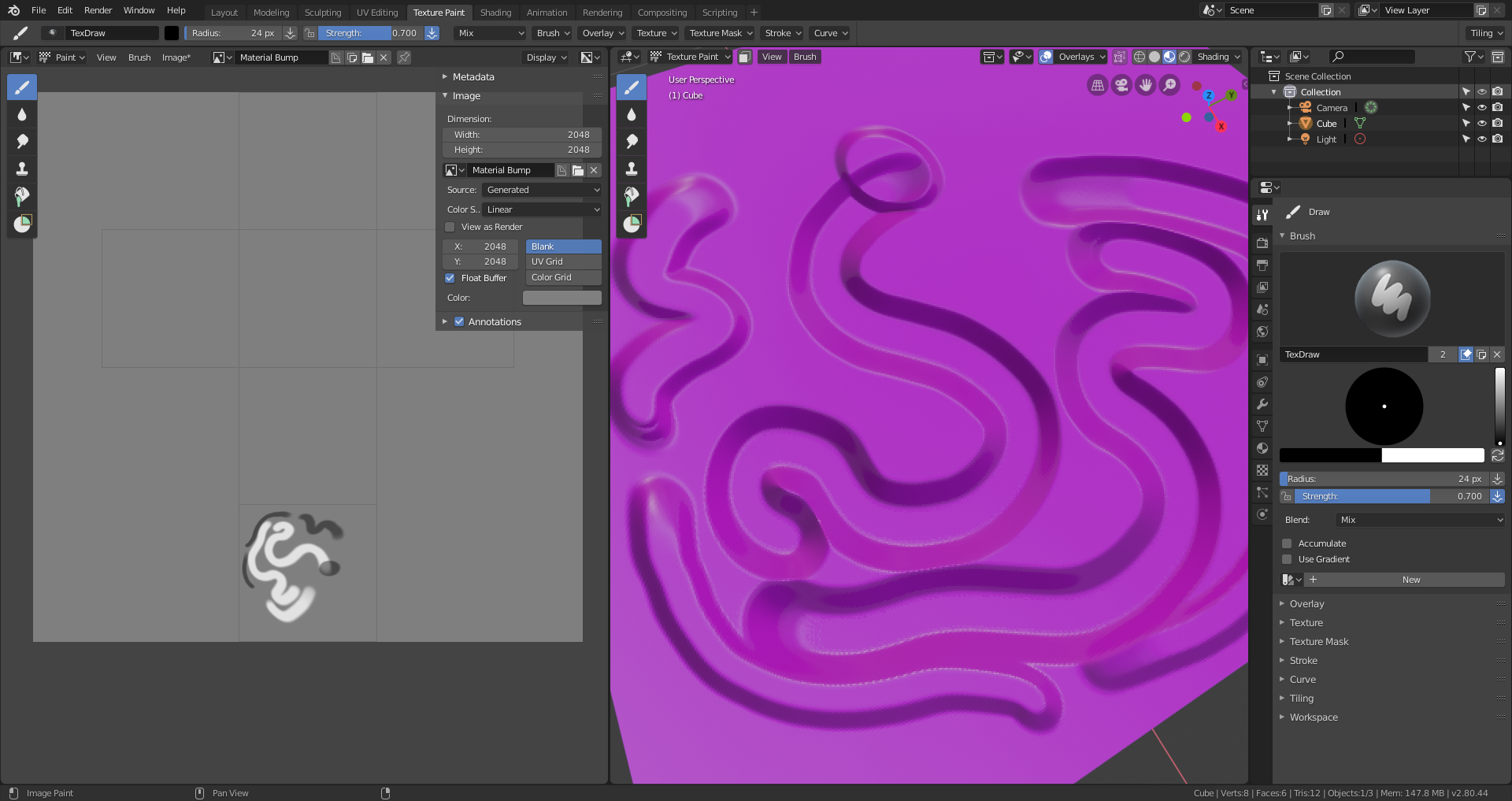Select the Soften tool in the 3D viewport toolbar
Viewport: 1512px width, 801px height.
click(632, 114)
